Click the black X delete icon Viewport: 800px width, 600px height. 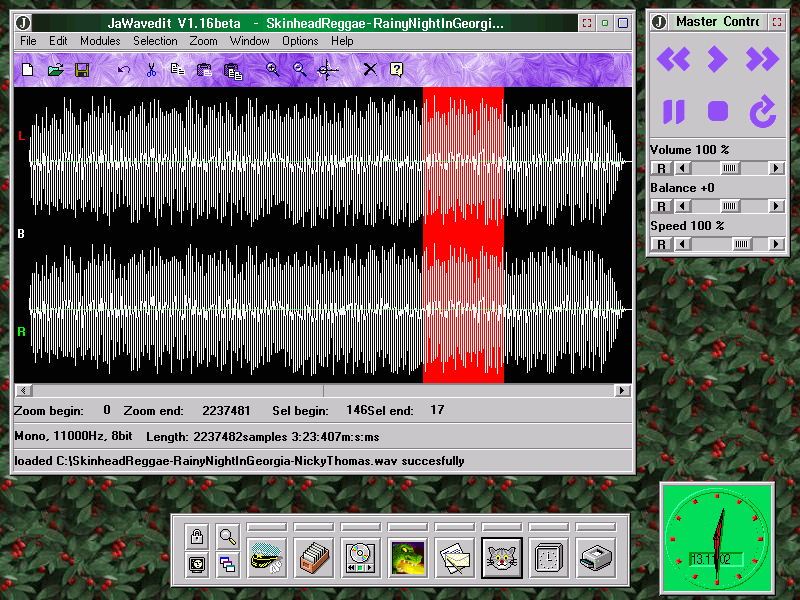[370, 70]
